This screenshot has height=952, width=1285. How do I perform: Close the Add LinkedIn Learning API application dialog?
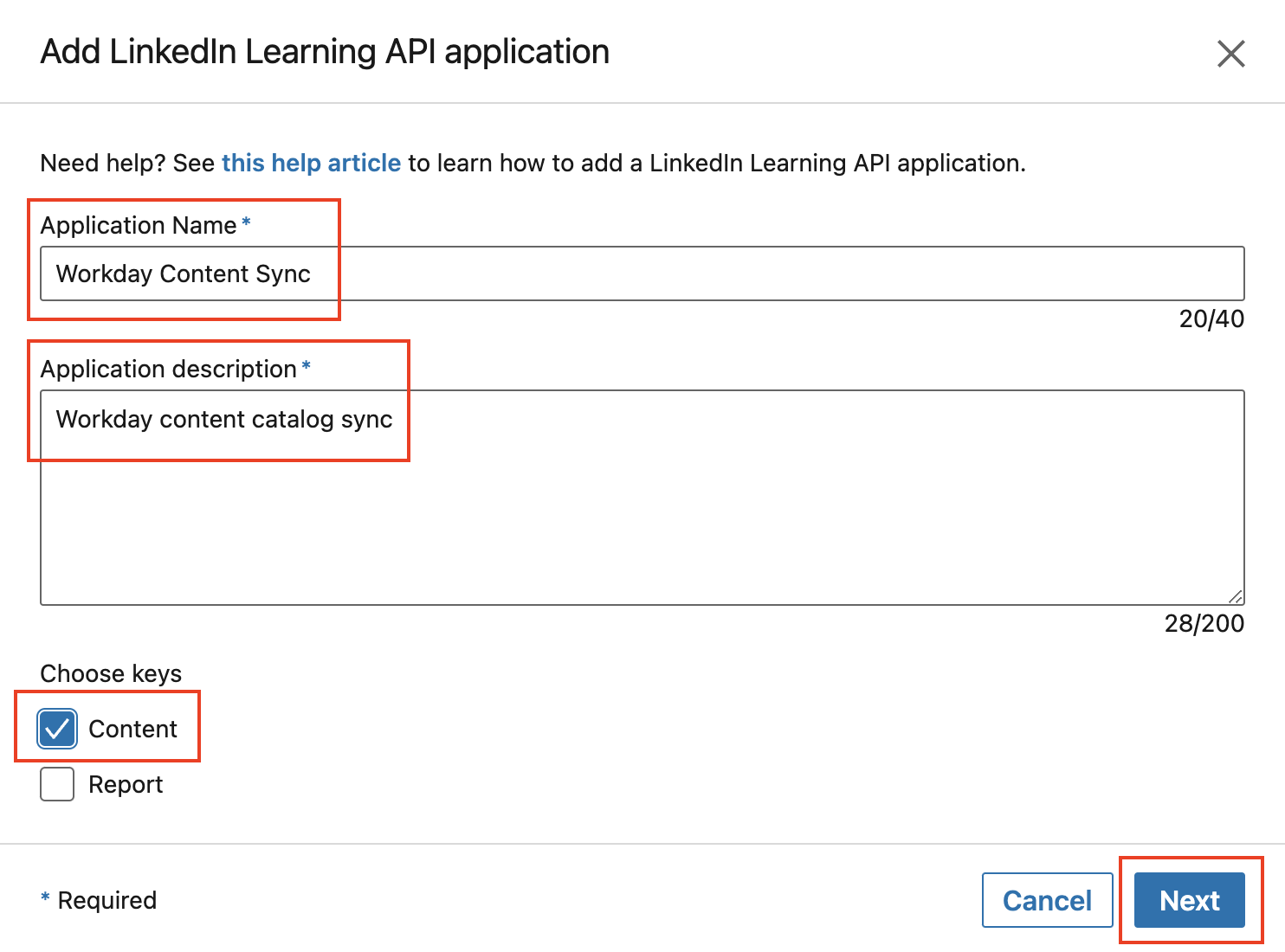pyautogui.click(x=1230, y=53)
